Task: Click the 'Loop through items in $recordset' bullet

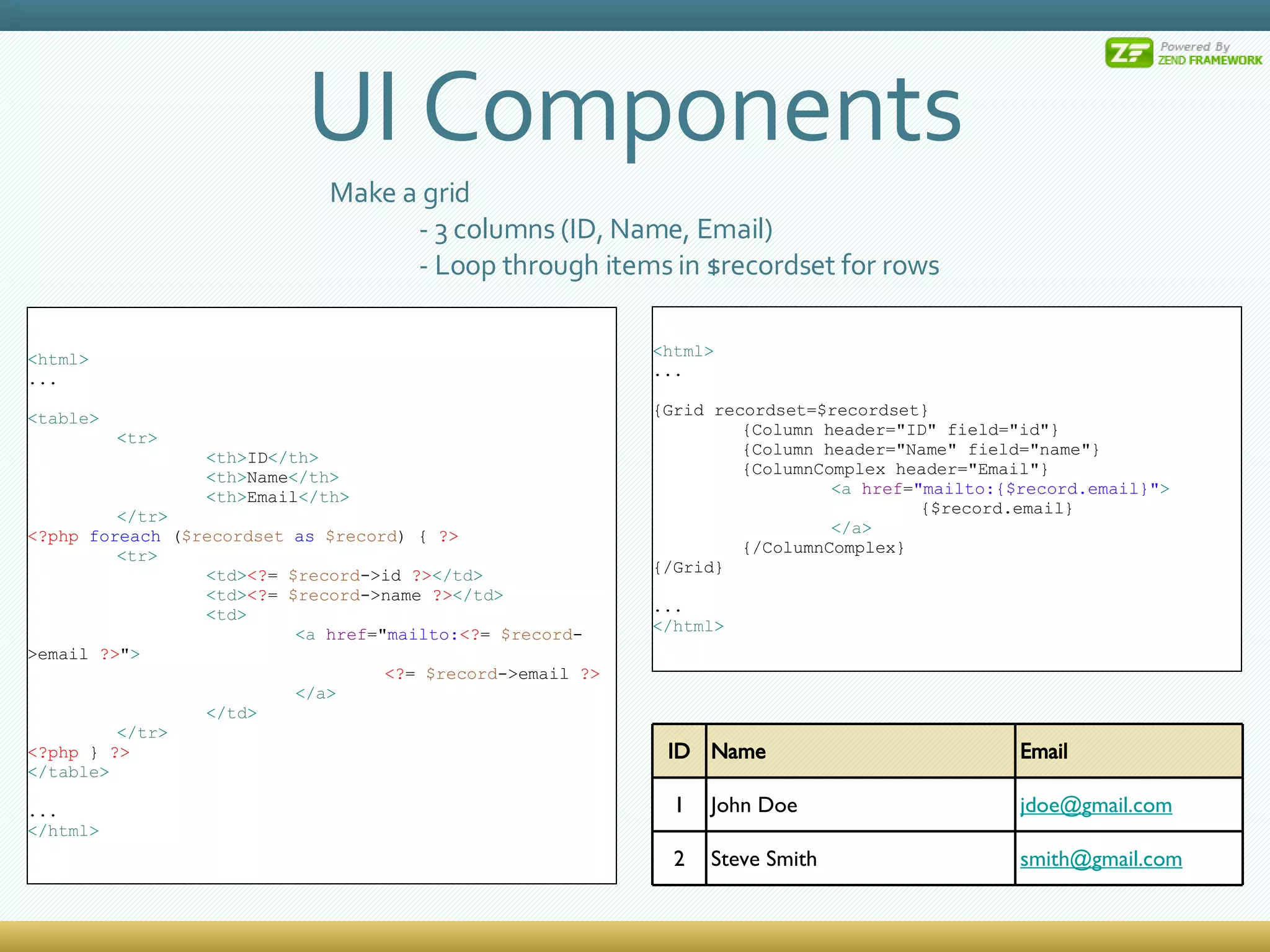Action: pyautogui.click(x=680, y=265)
